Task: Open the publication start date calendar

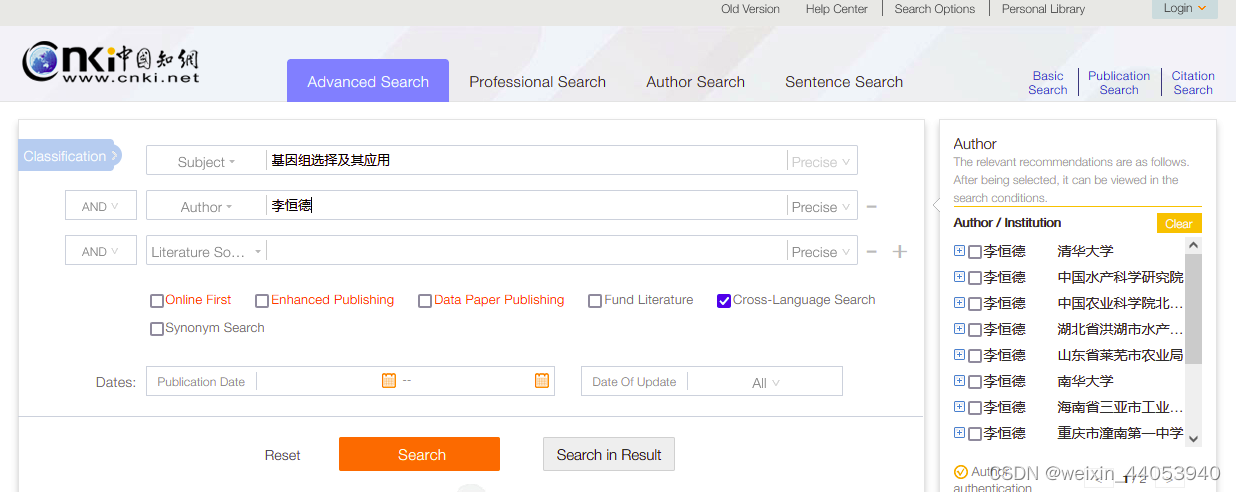Action: coord(389,380)
